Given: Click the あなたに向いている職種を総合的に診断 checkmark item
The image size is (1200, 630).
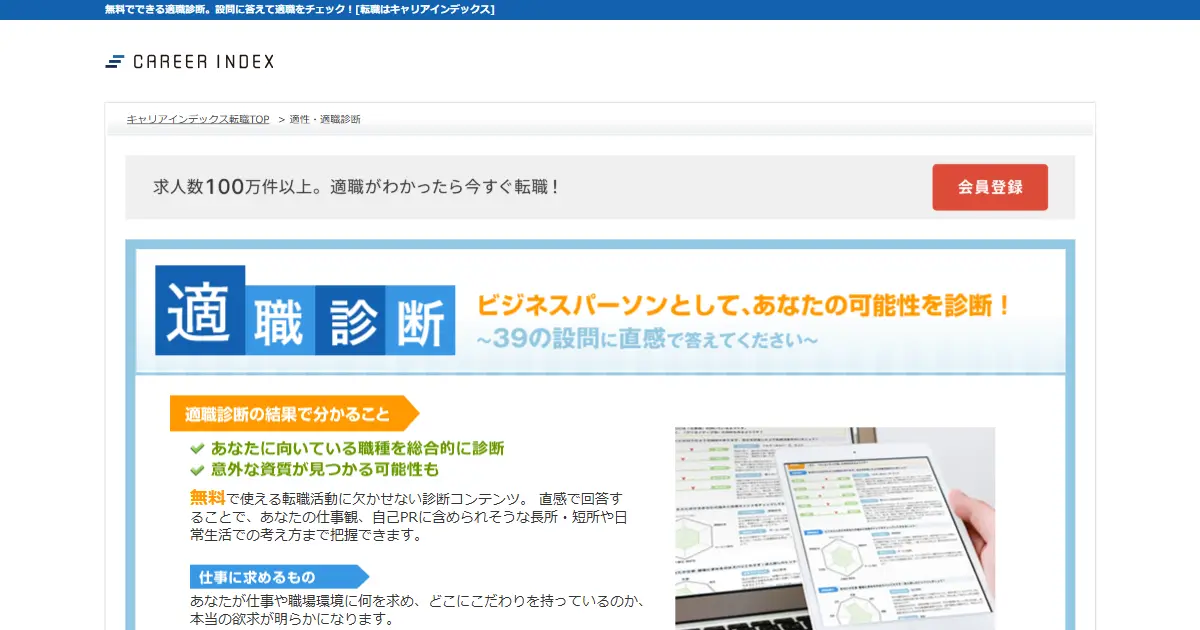Looking at the screenshot, I should [x=347, y=448].
